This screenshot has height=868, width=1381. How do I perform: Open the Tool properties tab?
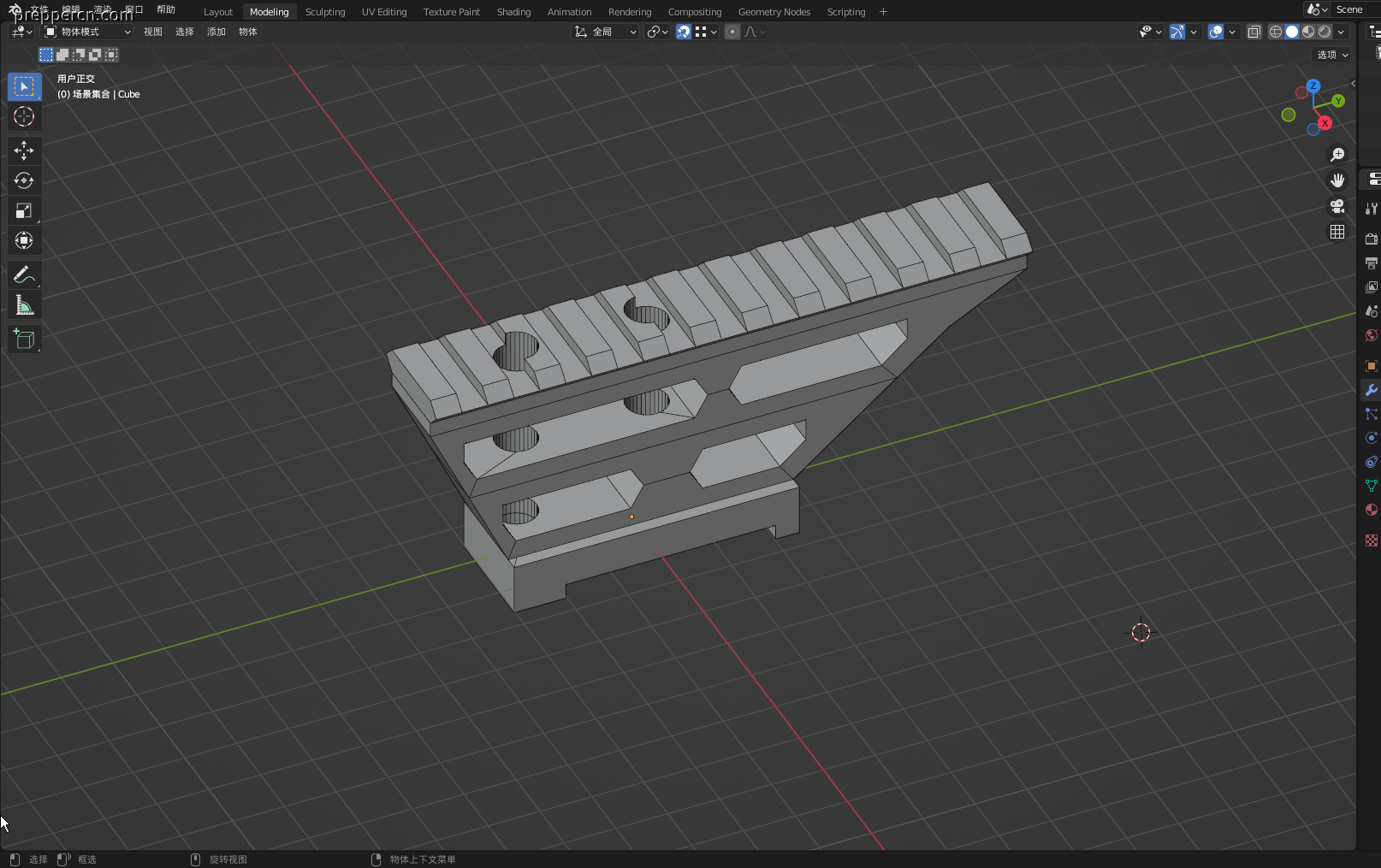[x=1372, y=208]
